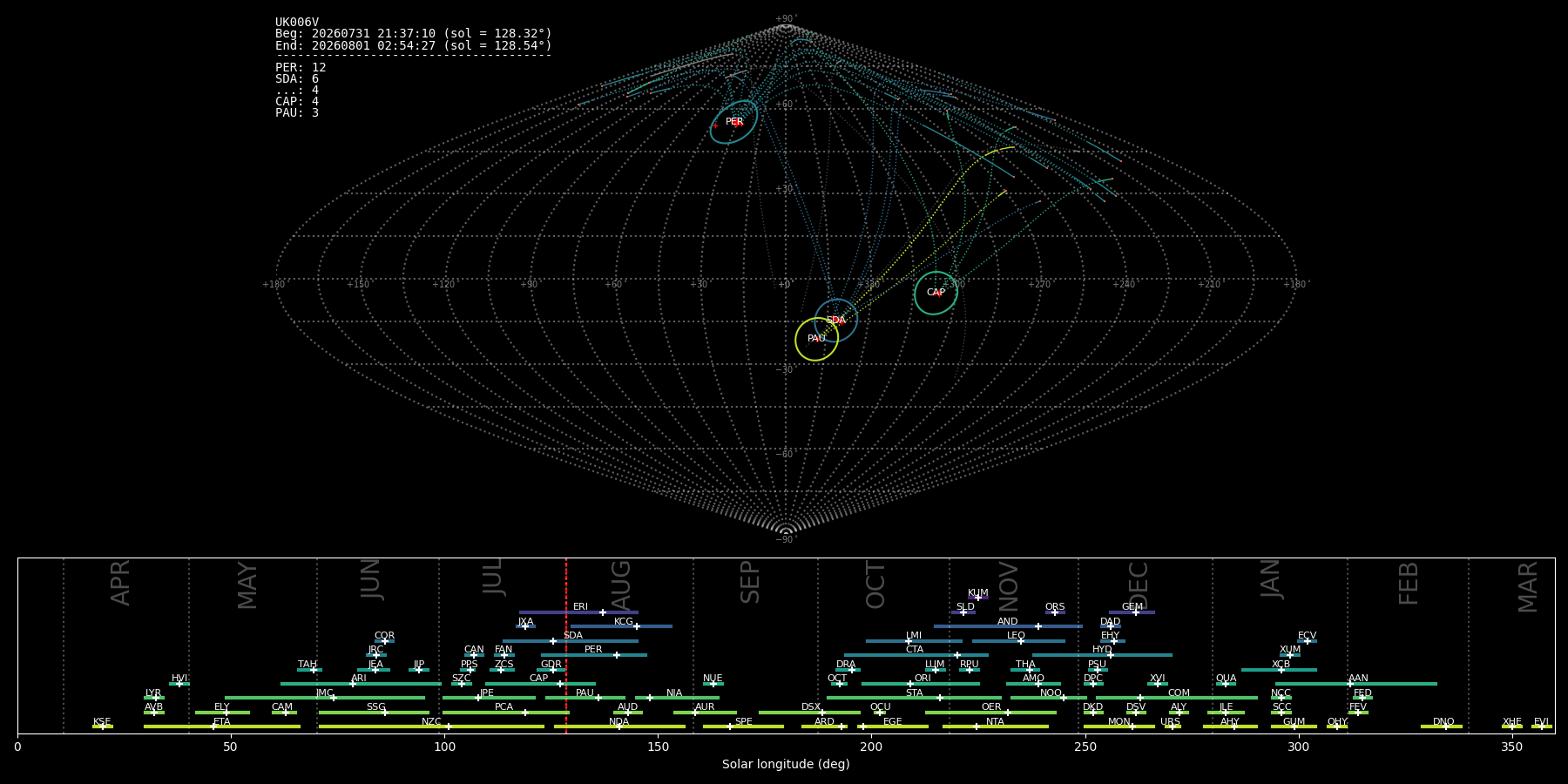The width and height of the screenshot is (1568, 784).
Task: Select the KSE shower marker in timeline
Action: pos(102,727)
